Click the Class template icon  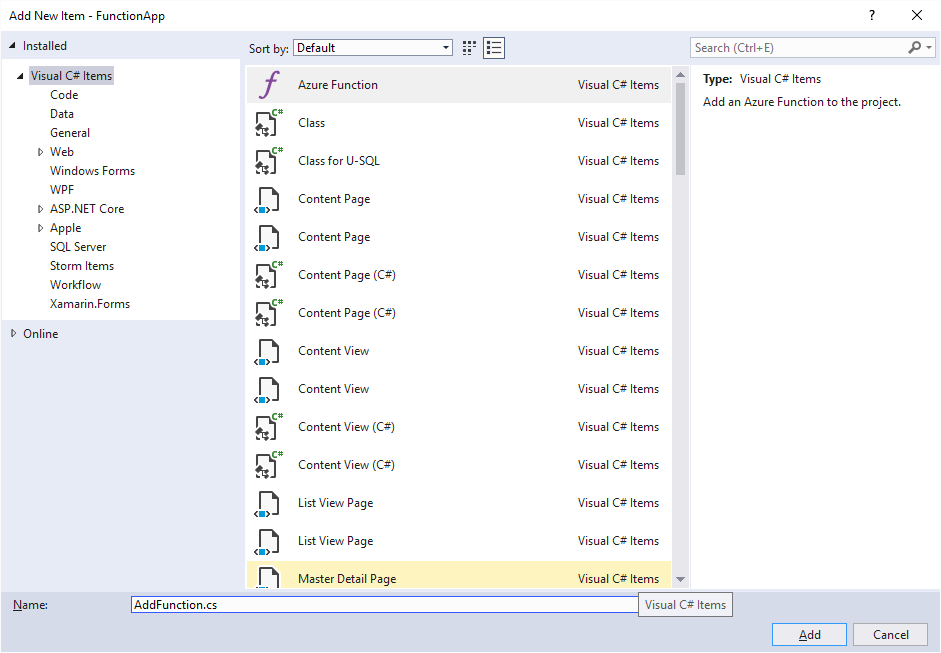click(x=268, y=122)
